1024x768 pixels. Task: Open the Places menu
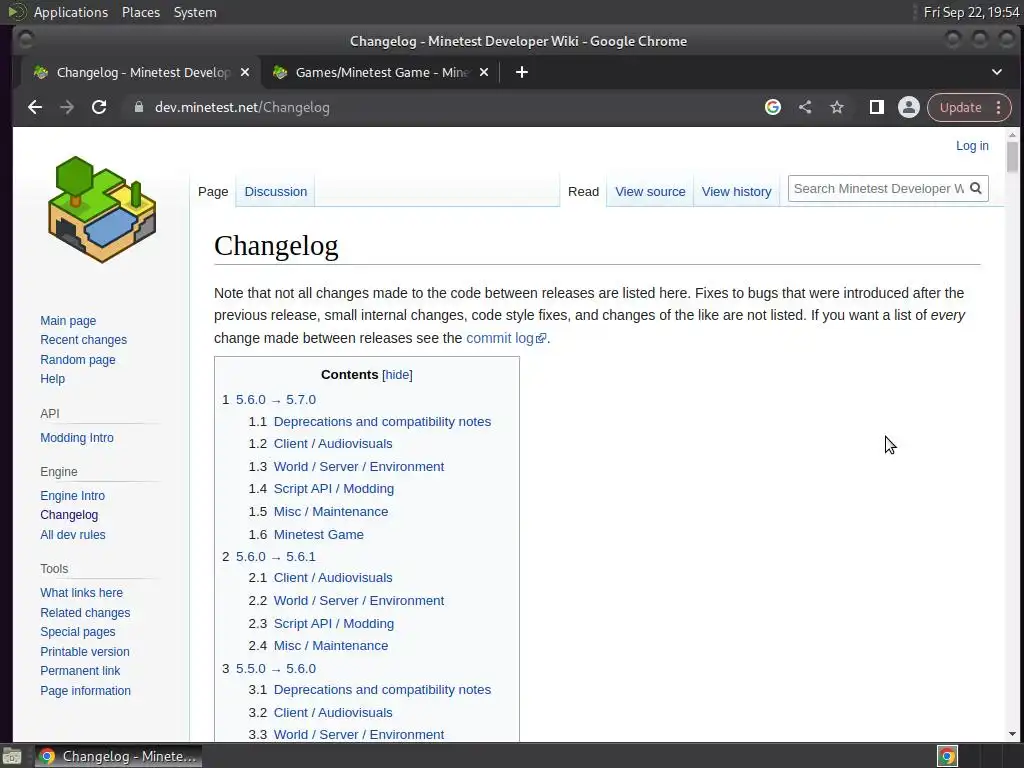coord(141,12)
